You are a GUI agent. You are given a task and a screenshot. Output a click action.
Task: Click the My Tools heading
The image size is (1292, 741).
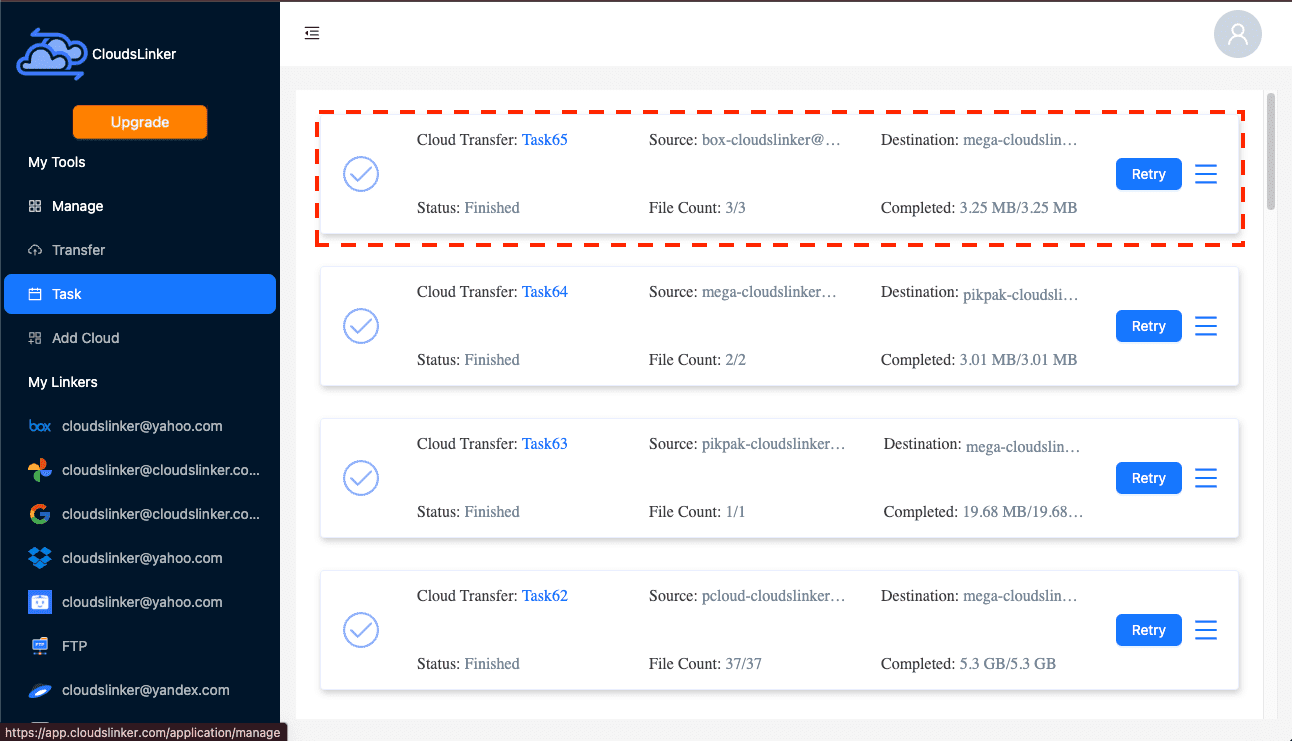pos(57,162)
